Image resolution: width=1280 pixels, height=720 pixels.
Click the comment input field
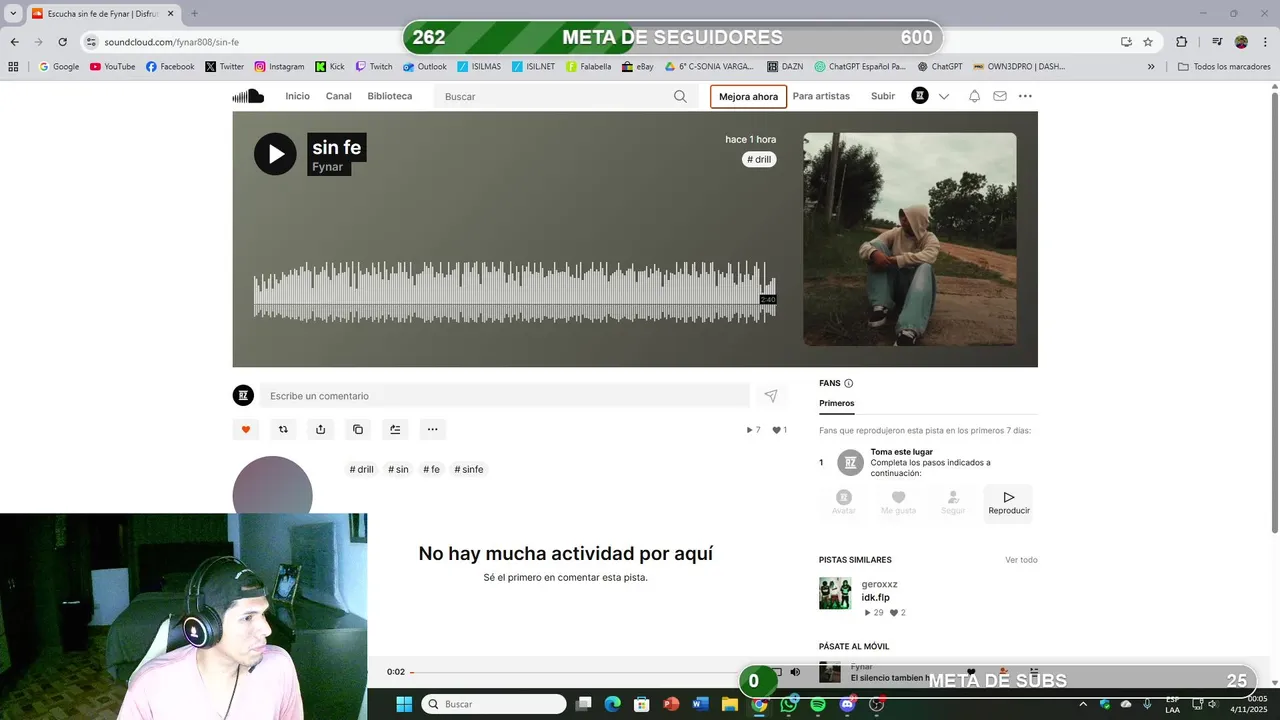click(505, 396)
